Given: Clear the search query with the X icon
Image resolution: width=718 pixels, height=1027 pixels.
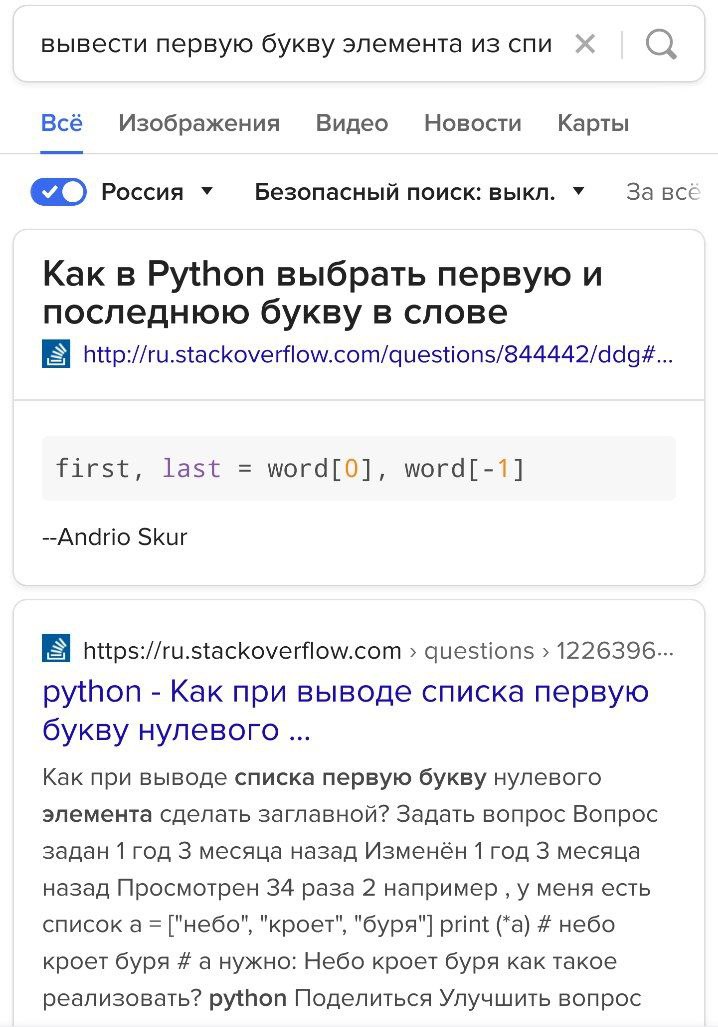Looking at the screenshot, I should (x=584, y=45).
